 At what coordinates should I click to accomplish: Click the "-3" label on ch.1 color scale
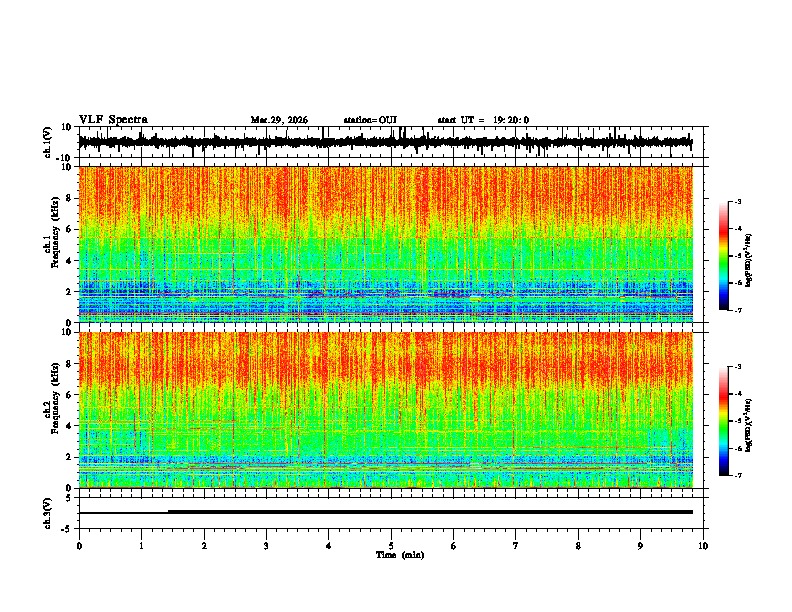pyautogui.click(x=738, y=201)
